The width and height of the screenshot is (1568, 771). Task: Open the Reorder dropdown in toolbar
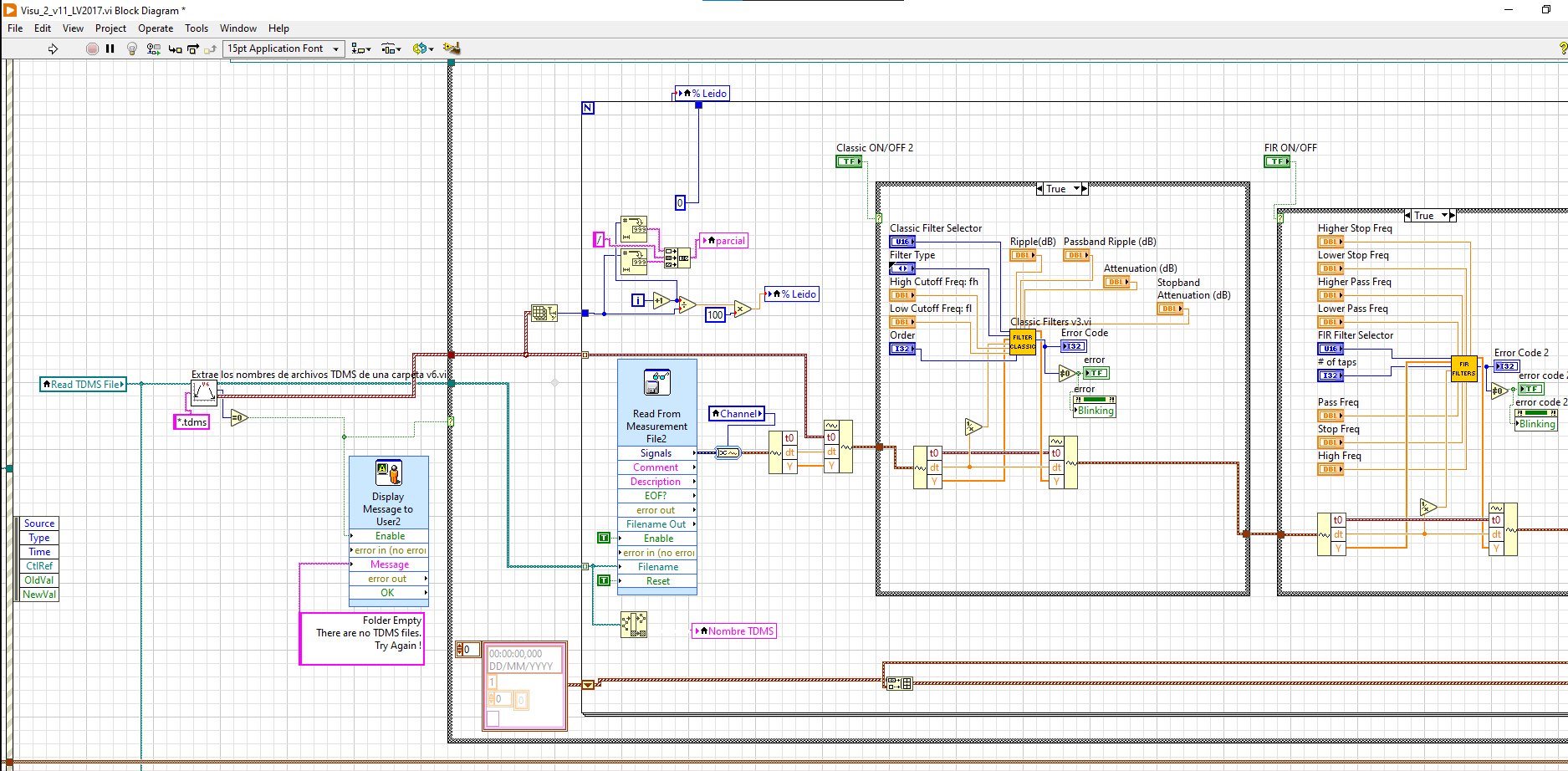[x=422, y=49]
